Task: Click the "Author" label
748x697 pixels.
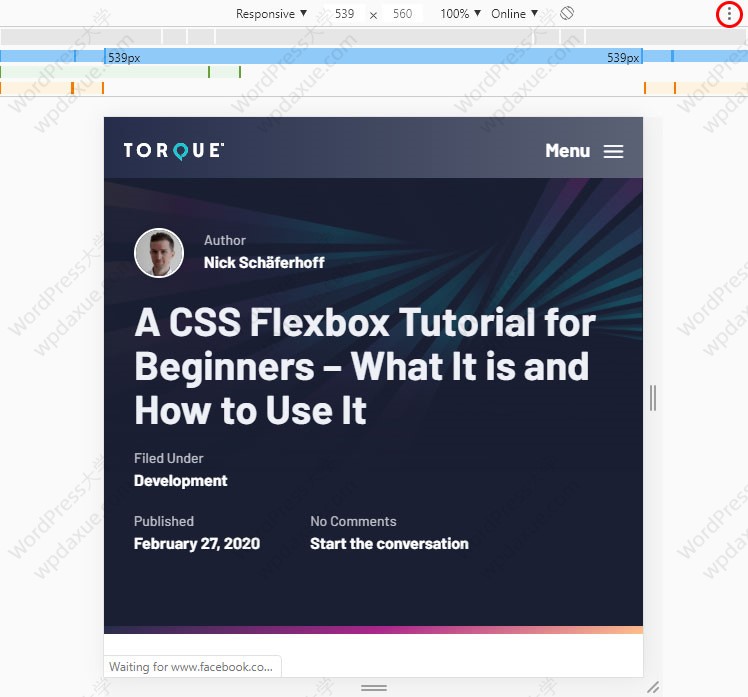Action: [225, 240]
